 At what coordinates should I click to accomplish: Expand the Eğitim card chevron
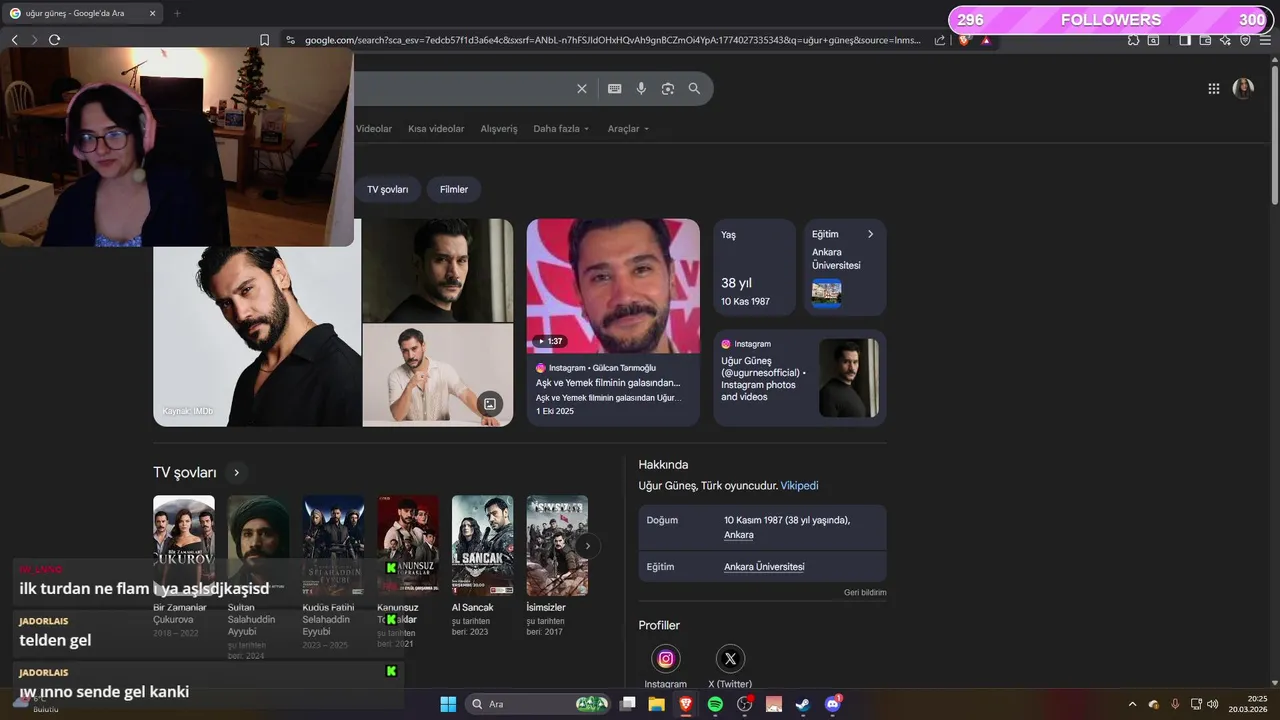(870, 234)
